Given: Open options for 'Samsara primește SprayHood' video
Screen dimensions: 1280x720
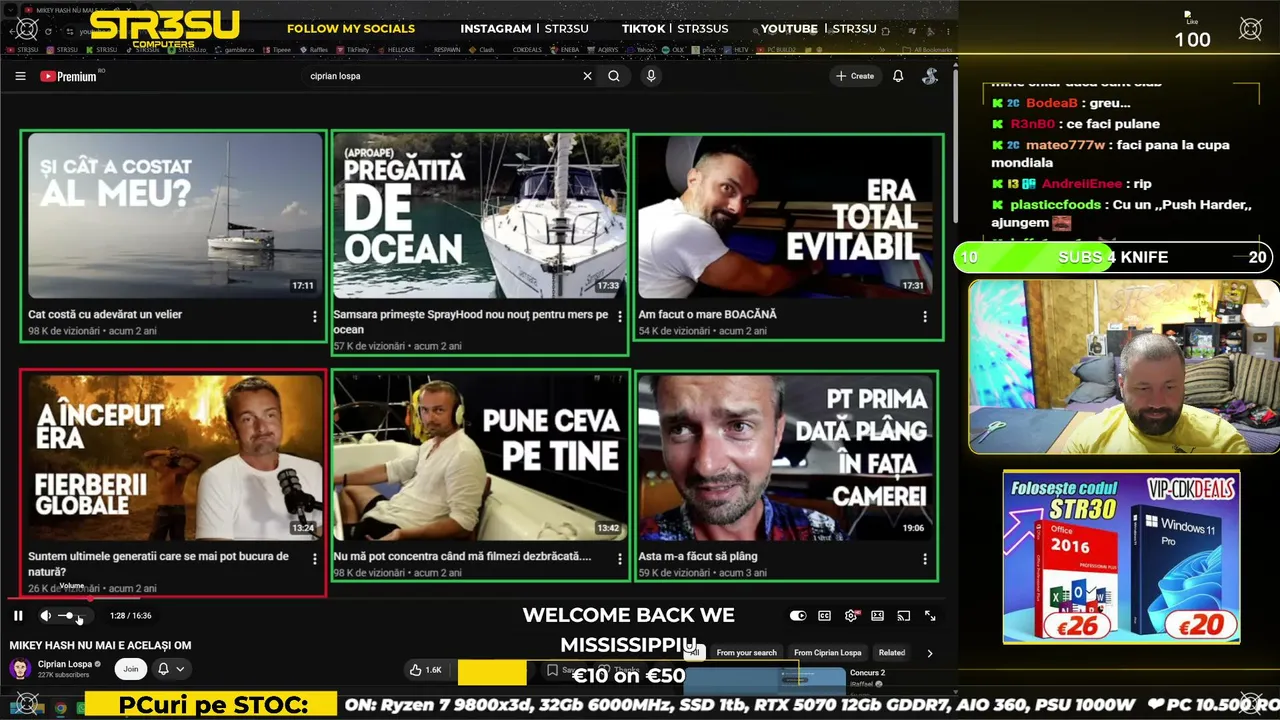Looking at the screenshot, I should pyautogui.click(x=620, y=317).
